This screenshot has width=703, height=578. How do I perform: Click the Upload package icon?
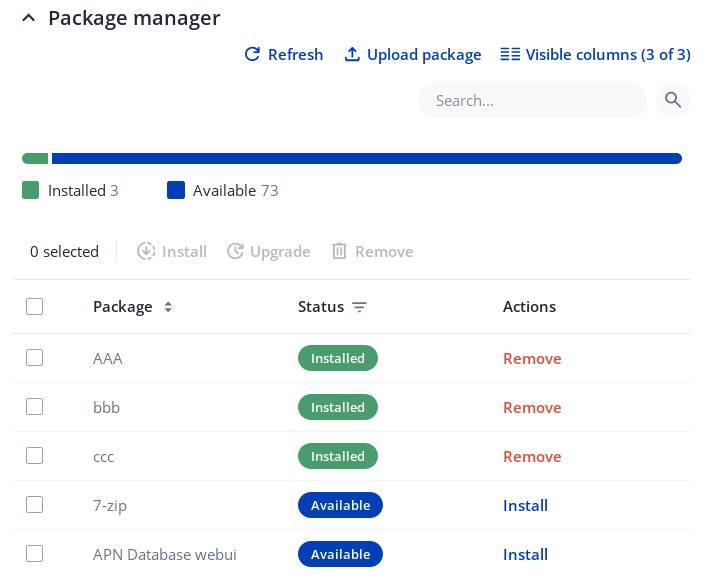click(x=352, y=55)
